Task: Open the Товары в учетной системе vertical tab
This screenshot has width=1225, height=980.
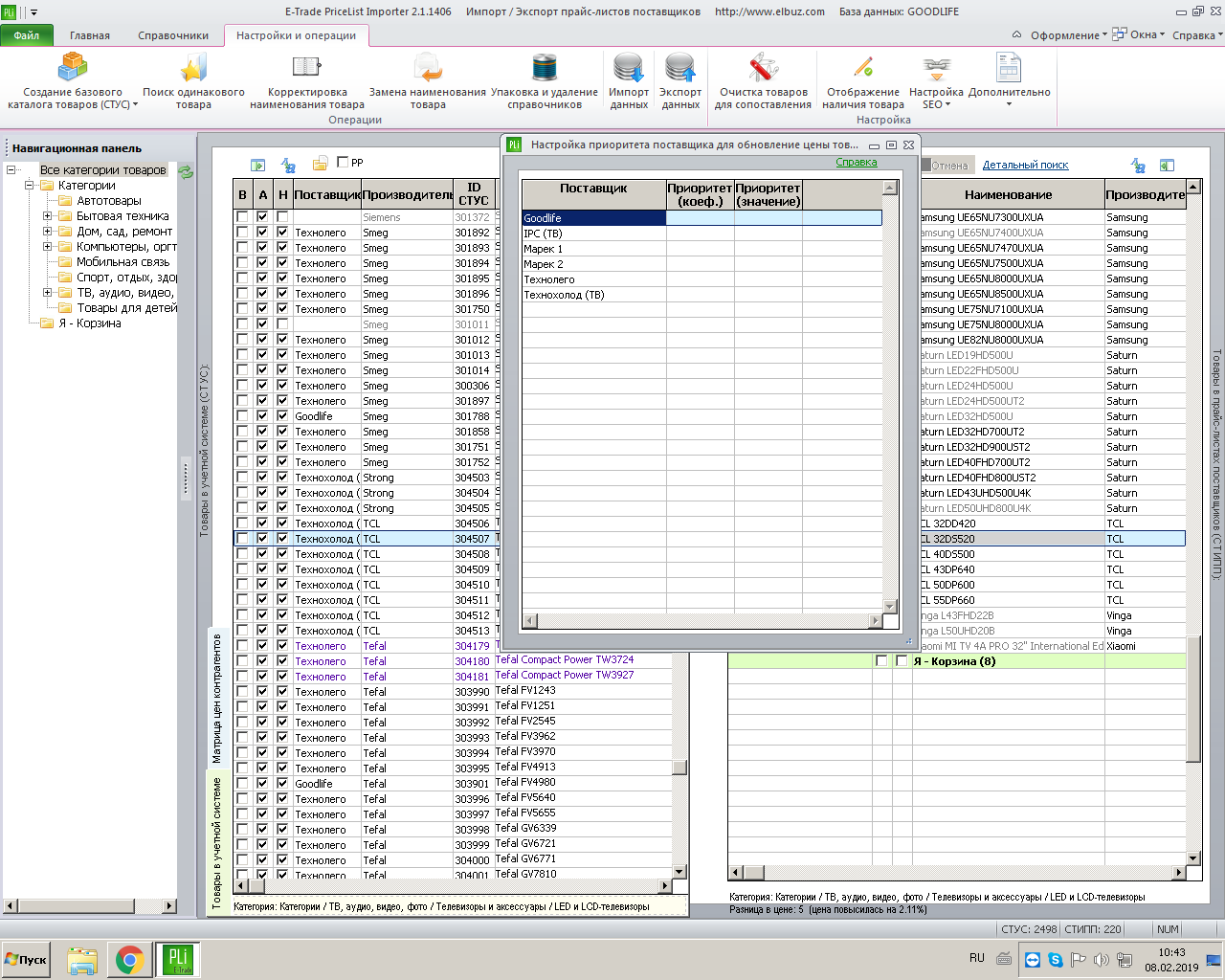Action: (x=216, y=842)
